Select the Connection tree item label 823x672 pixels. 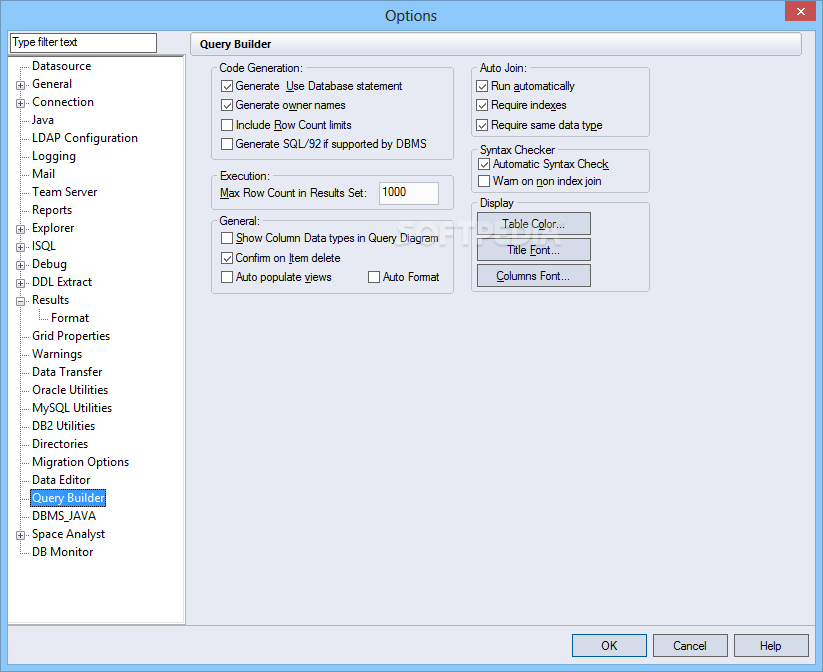(x=63, y=102)
